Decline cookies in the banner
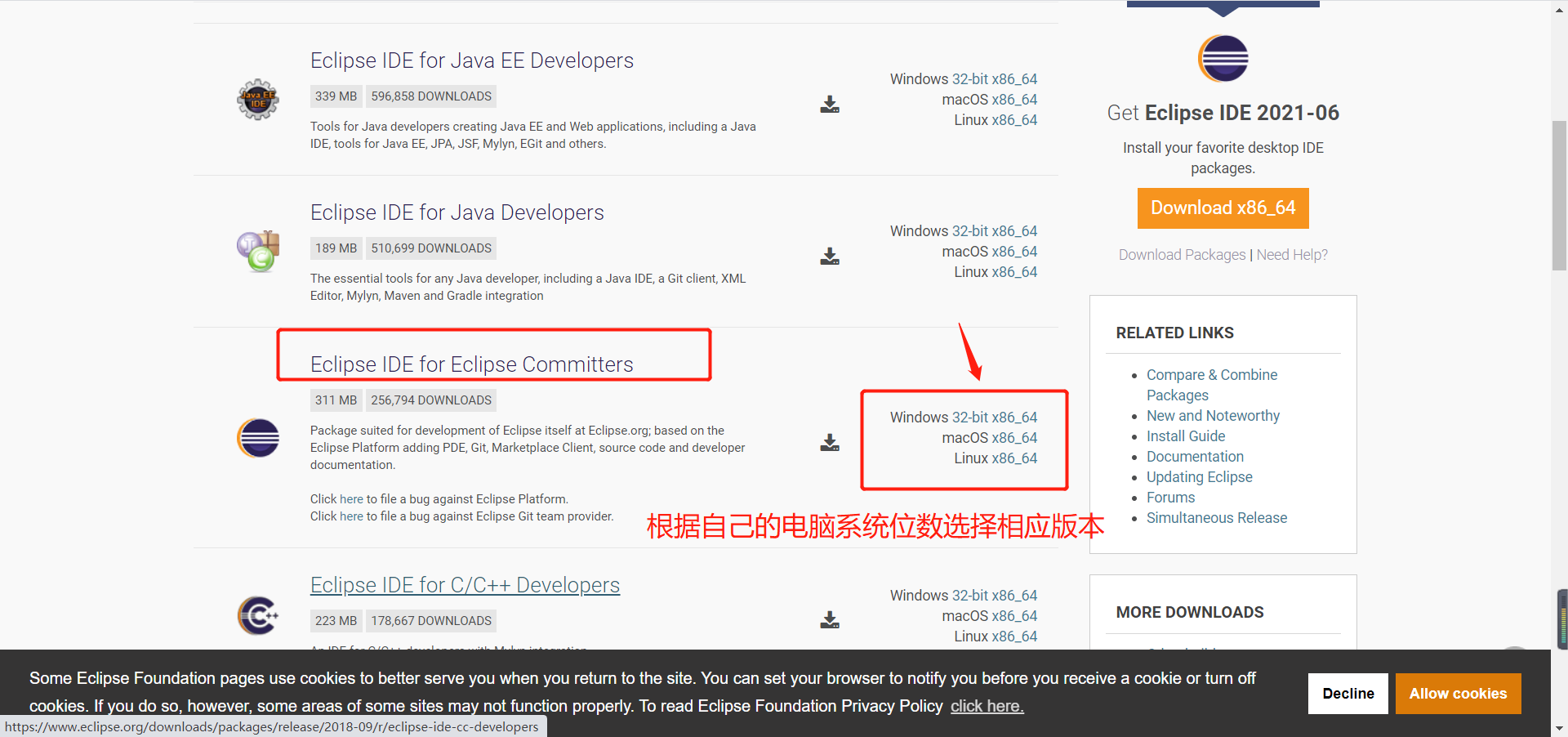This screenshot has height=737, width=1568. [1348, 694]
